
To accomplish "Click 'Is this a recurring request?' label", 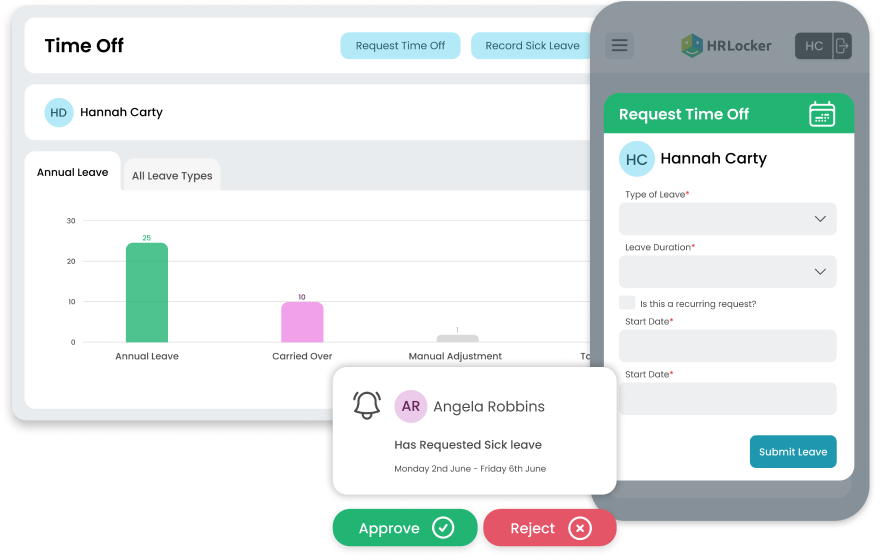I will click(698, 303).
